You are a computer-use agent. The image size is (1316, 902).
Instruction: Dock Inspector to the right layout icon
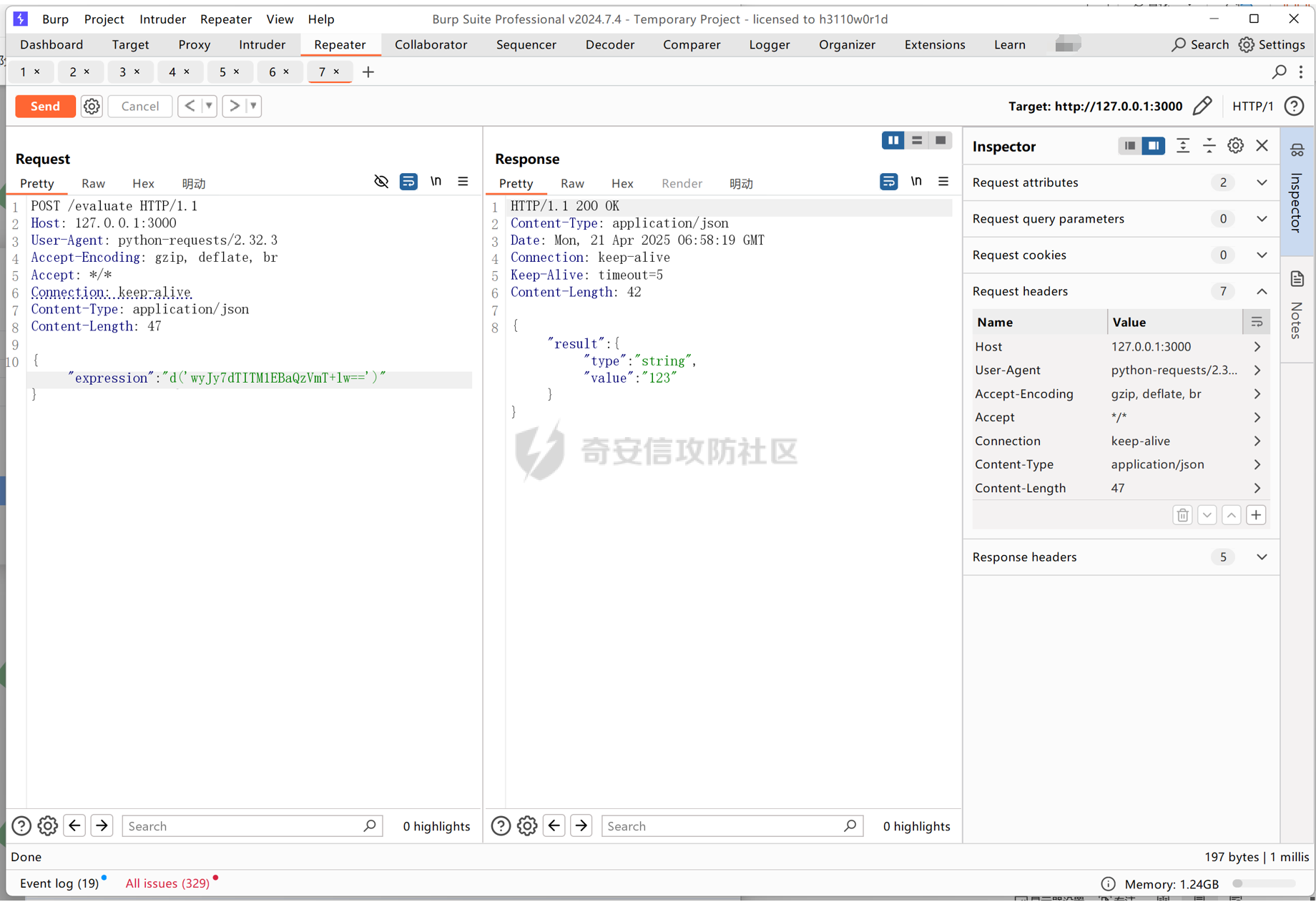tap(1154, 146)
